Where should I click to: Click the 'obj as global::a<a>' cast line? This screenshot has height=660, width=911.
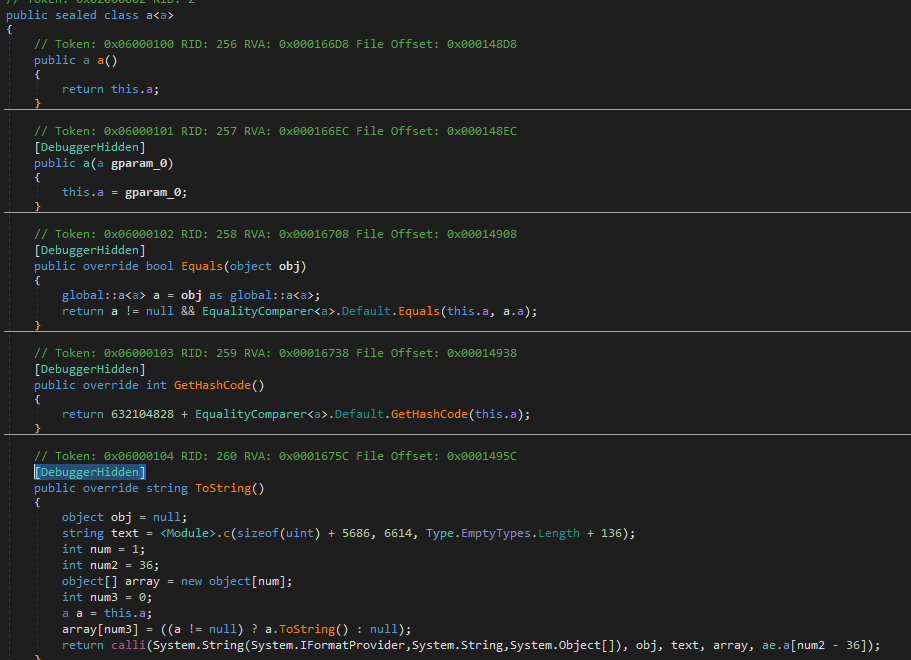pos(191,295)
